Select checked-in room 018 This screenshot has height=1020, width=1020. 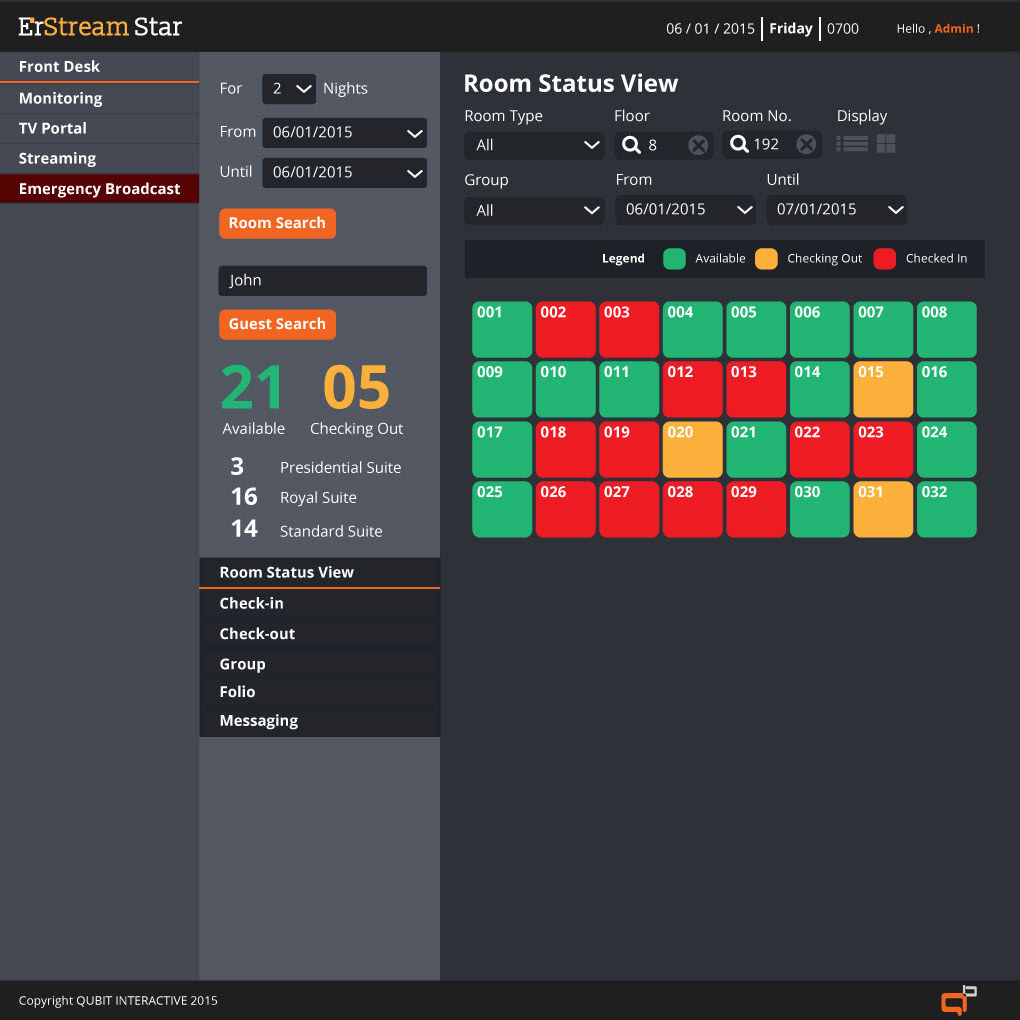coord(565,450)
